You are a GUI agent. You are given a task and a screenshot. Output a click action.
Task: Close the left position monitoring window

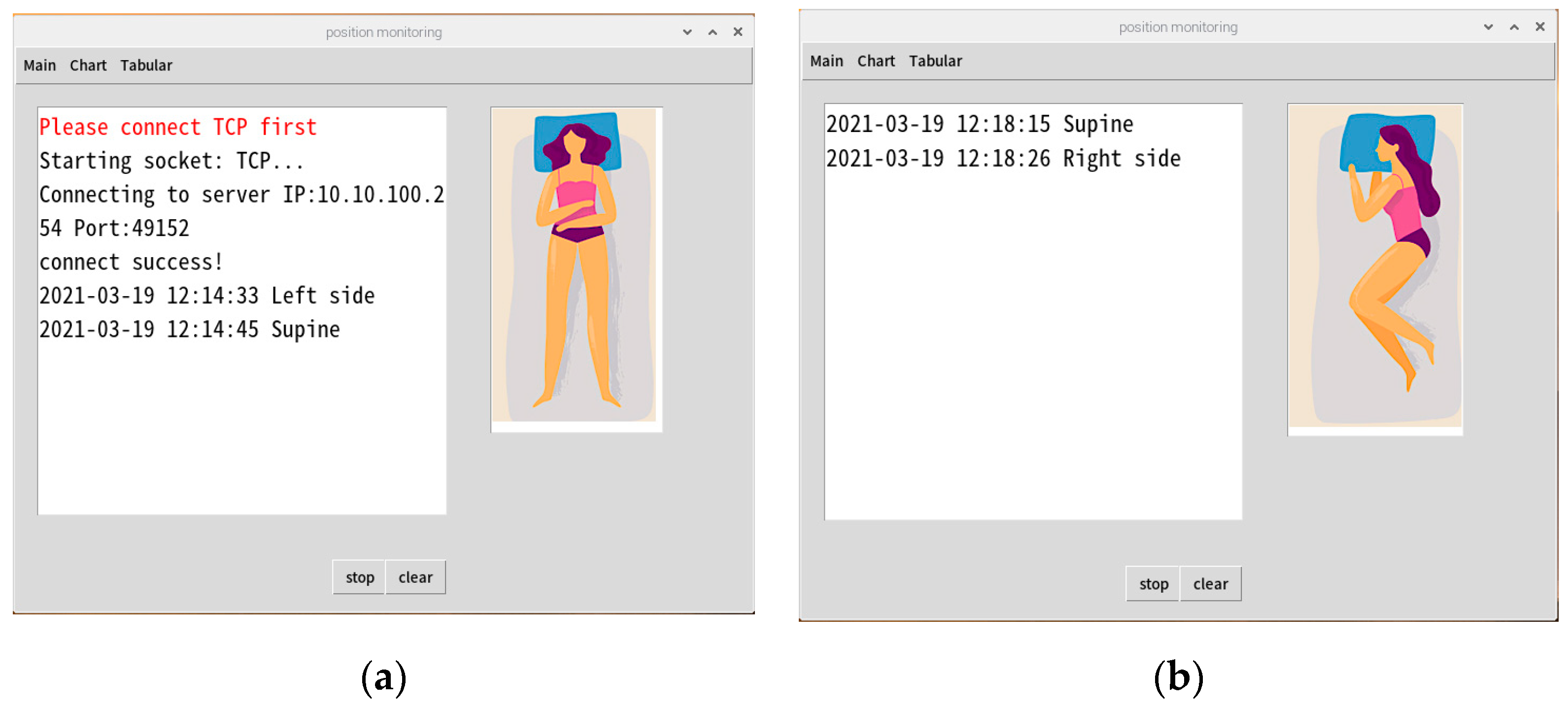tap(738, 32)
